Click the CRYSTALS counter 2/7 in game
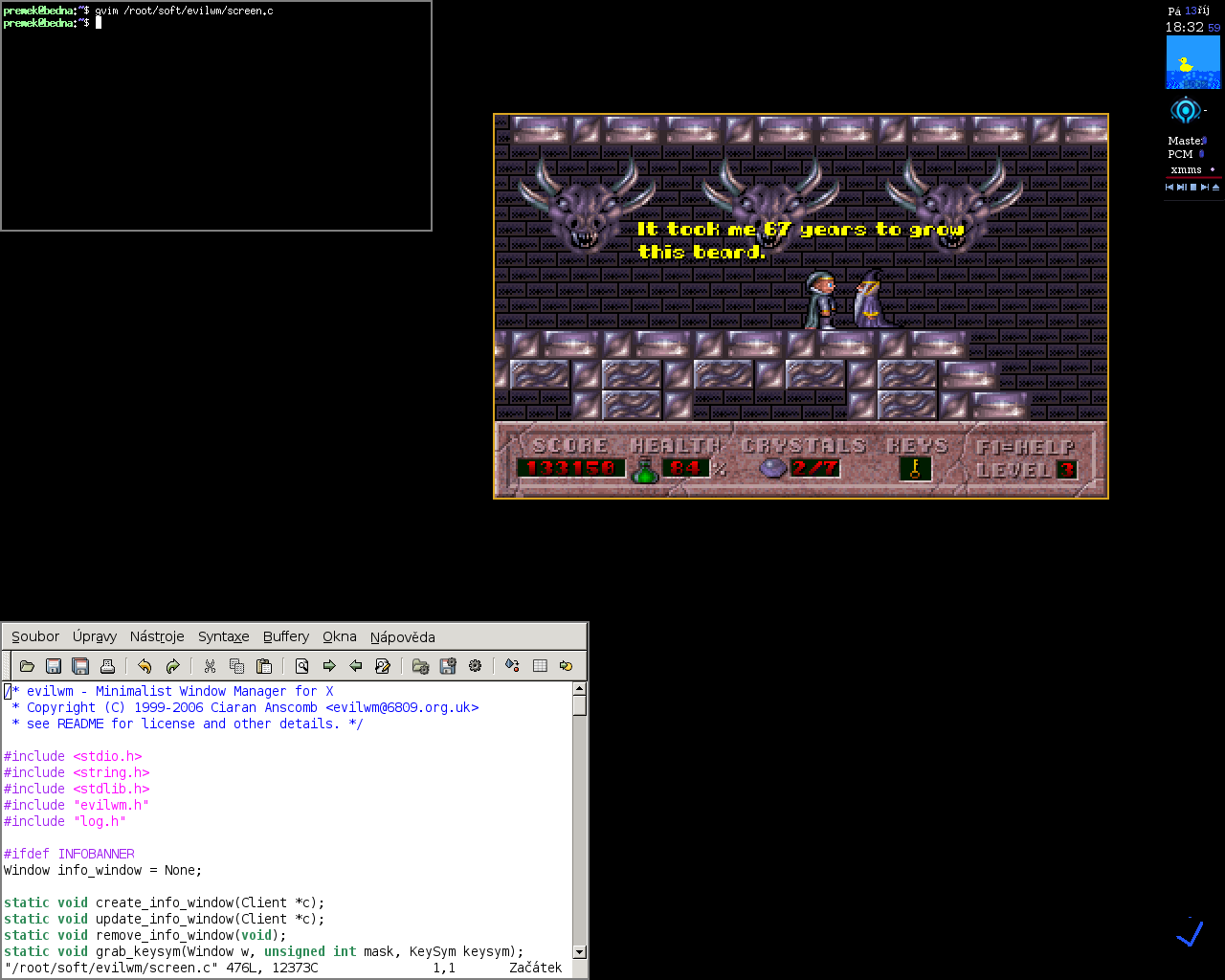Image resolution: width=1225 pixels, height=980 pixels. click(x=814, y=468)
